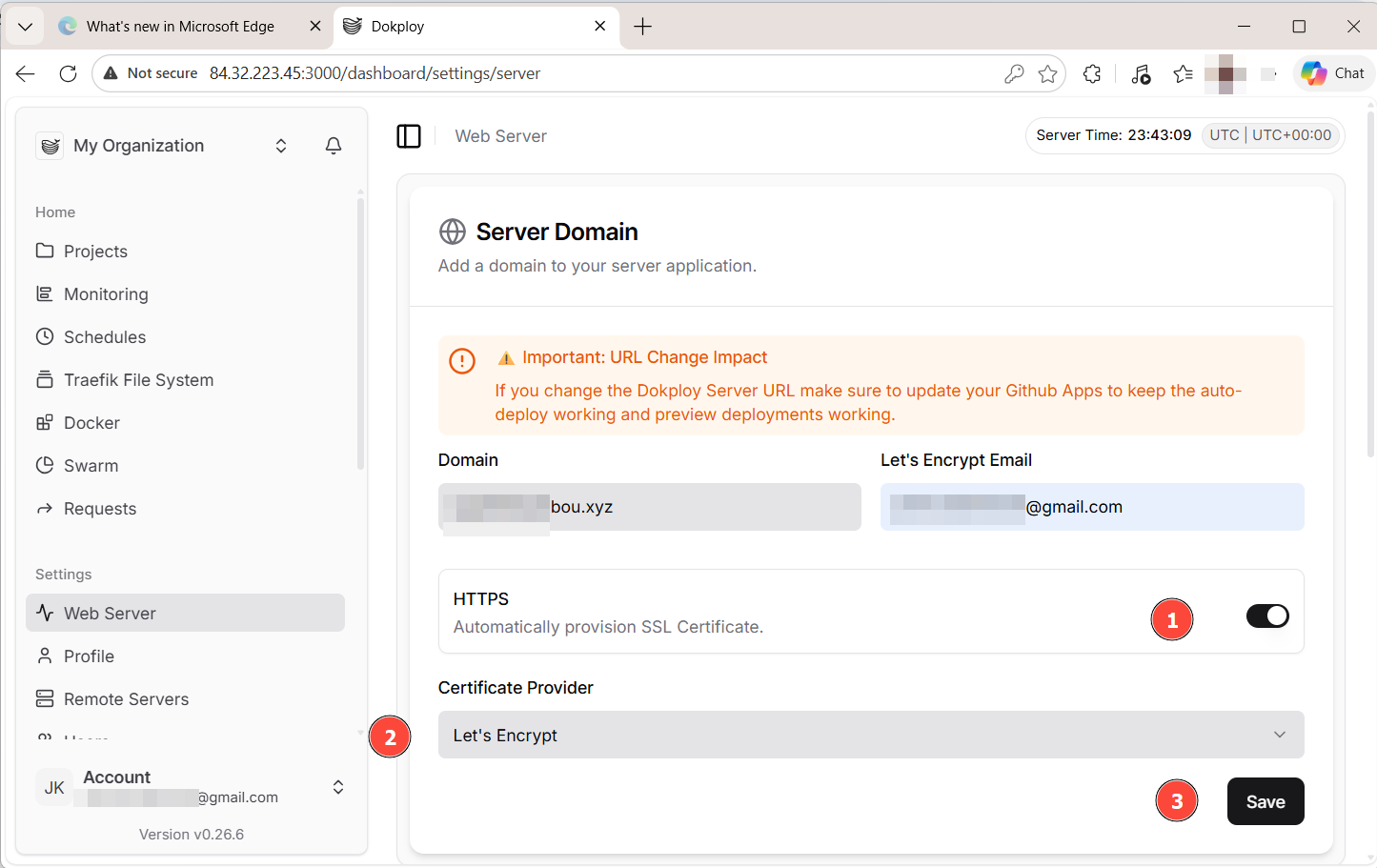The height and width of the screenshot is (868, 1377).
Task: Click the Let's Encrypt Email field
Action: [x=1091, y=507]
